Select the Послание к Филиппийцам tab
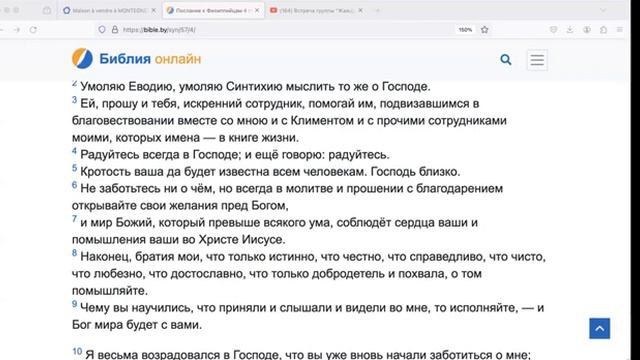The width and height of the screenshot is (640, 360). (213, 10)
